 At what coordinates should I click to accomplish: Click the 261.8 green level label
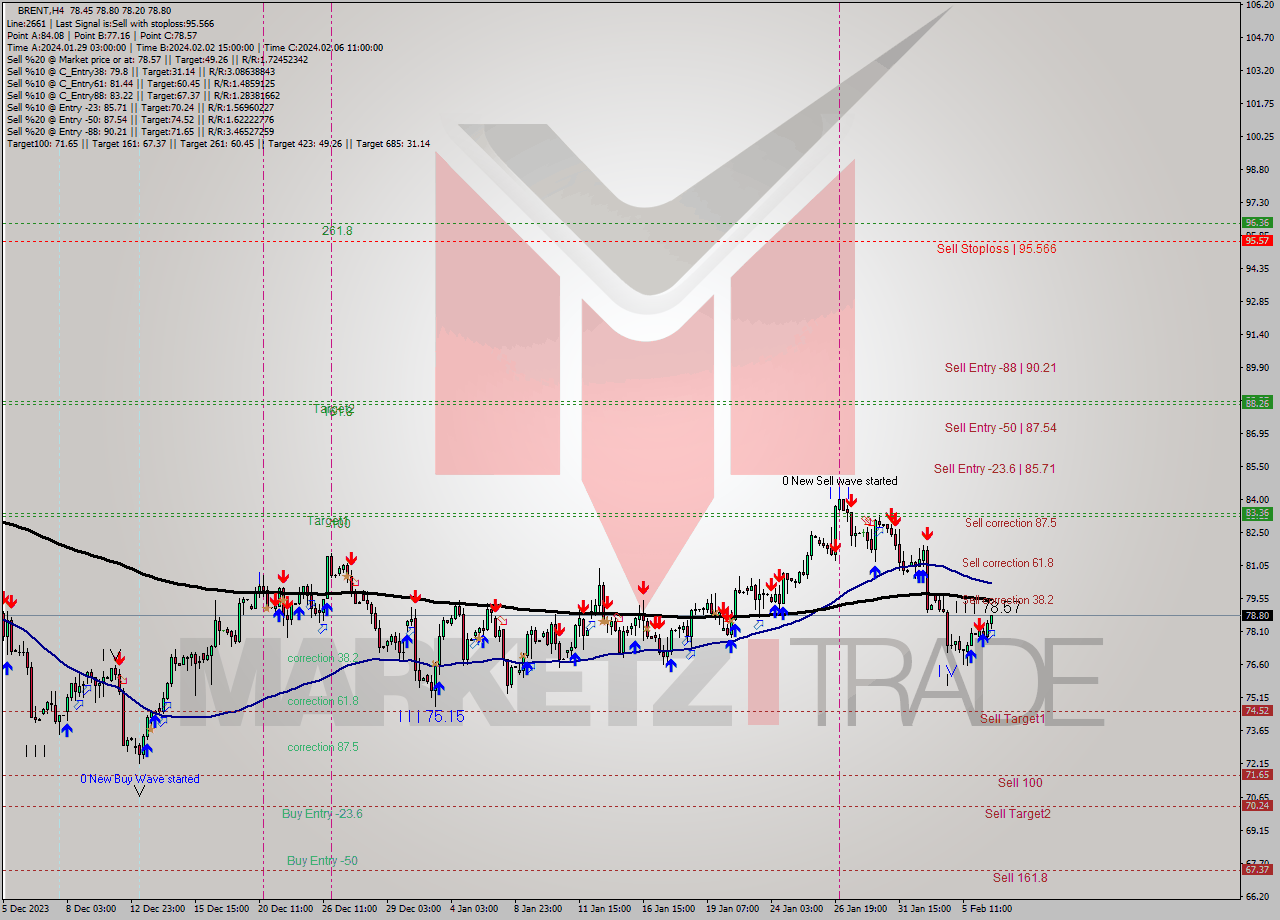click(x=337, y=230)
